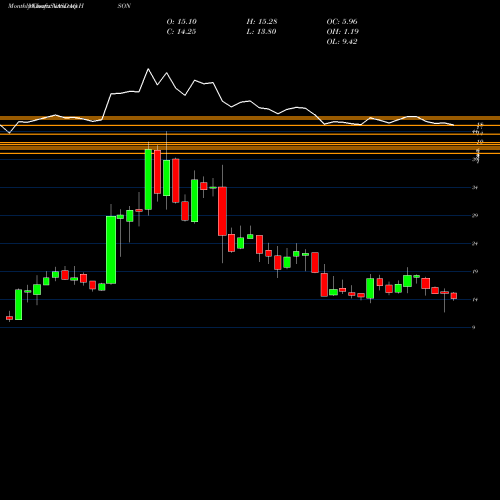Select the close price 'C: 14.25'
This screenshot has width=500, height=500.
click(x=181, y=32)
